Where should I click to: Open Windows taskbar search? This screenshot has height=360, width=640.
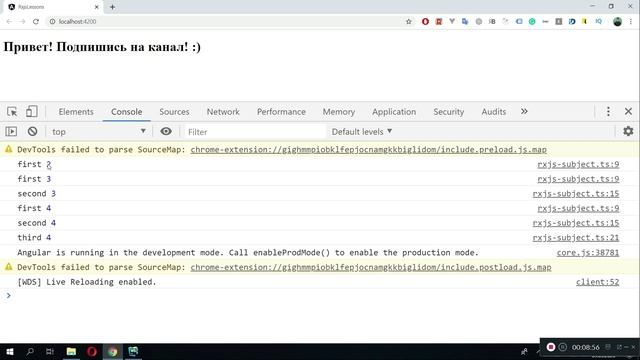coord(30,351)
